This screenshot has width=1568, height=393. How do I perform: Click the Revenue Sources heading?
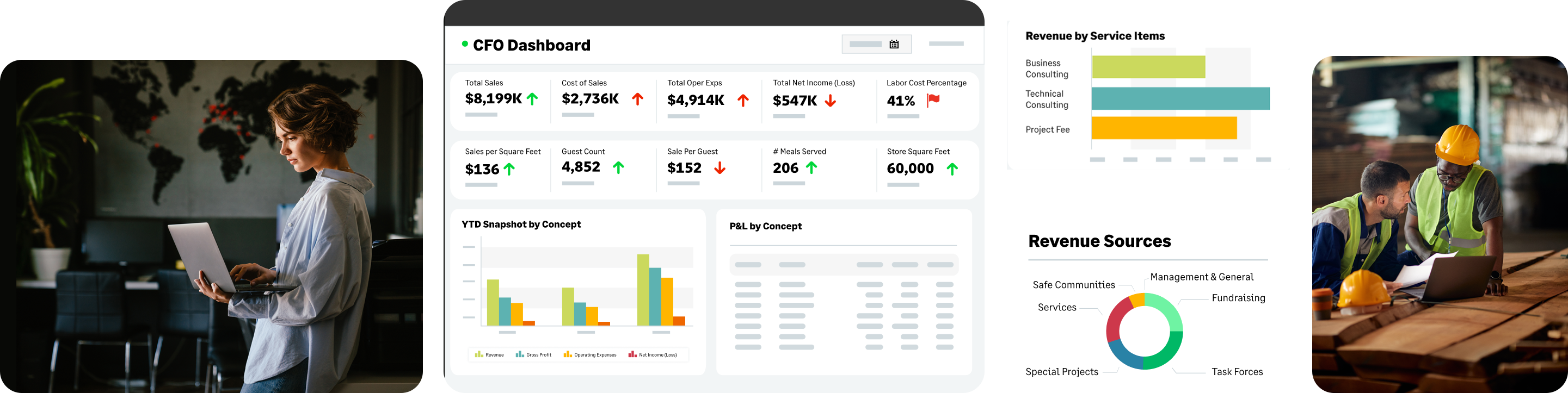[1099, 241]
